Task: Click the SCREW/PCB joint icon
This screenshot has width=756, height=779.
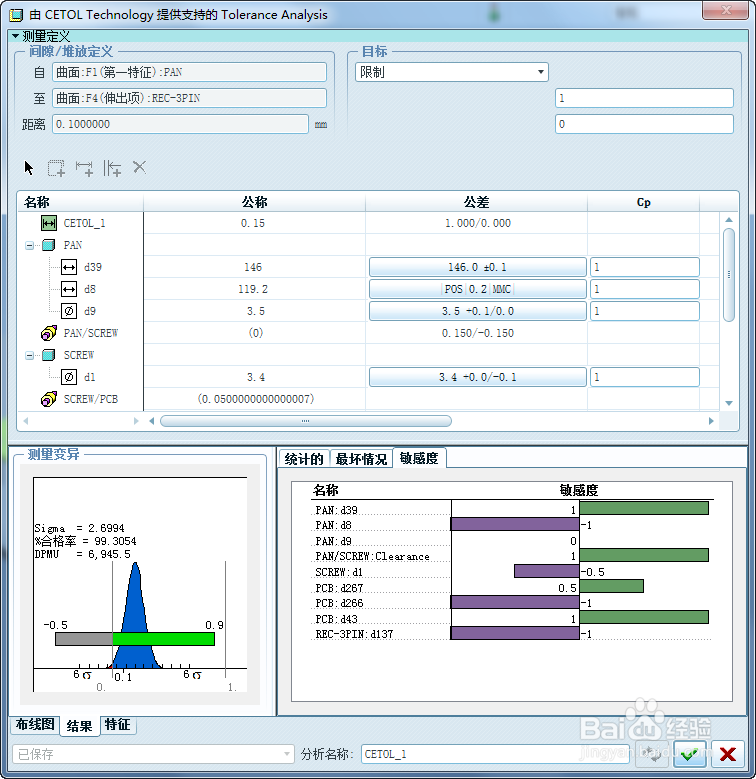Action: point(49,399)
